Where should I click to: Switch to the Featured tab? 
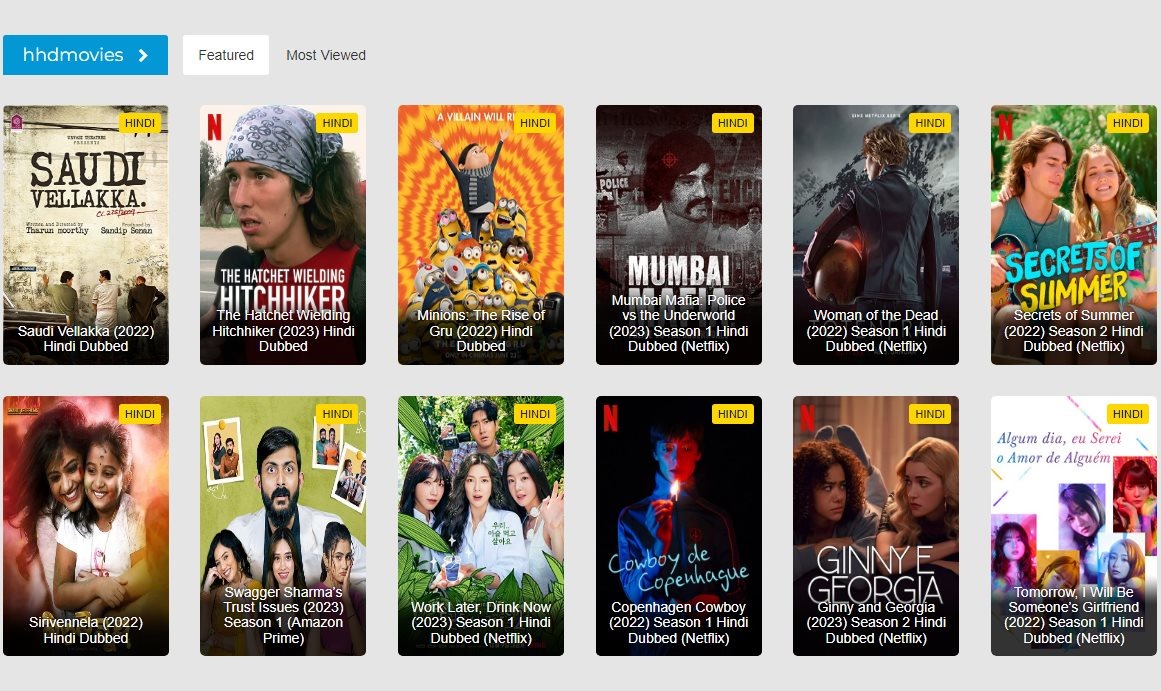pos(226,55)
